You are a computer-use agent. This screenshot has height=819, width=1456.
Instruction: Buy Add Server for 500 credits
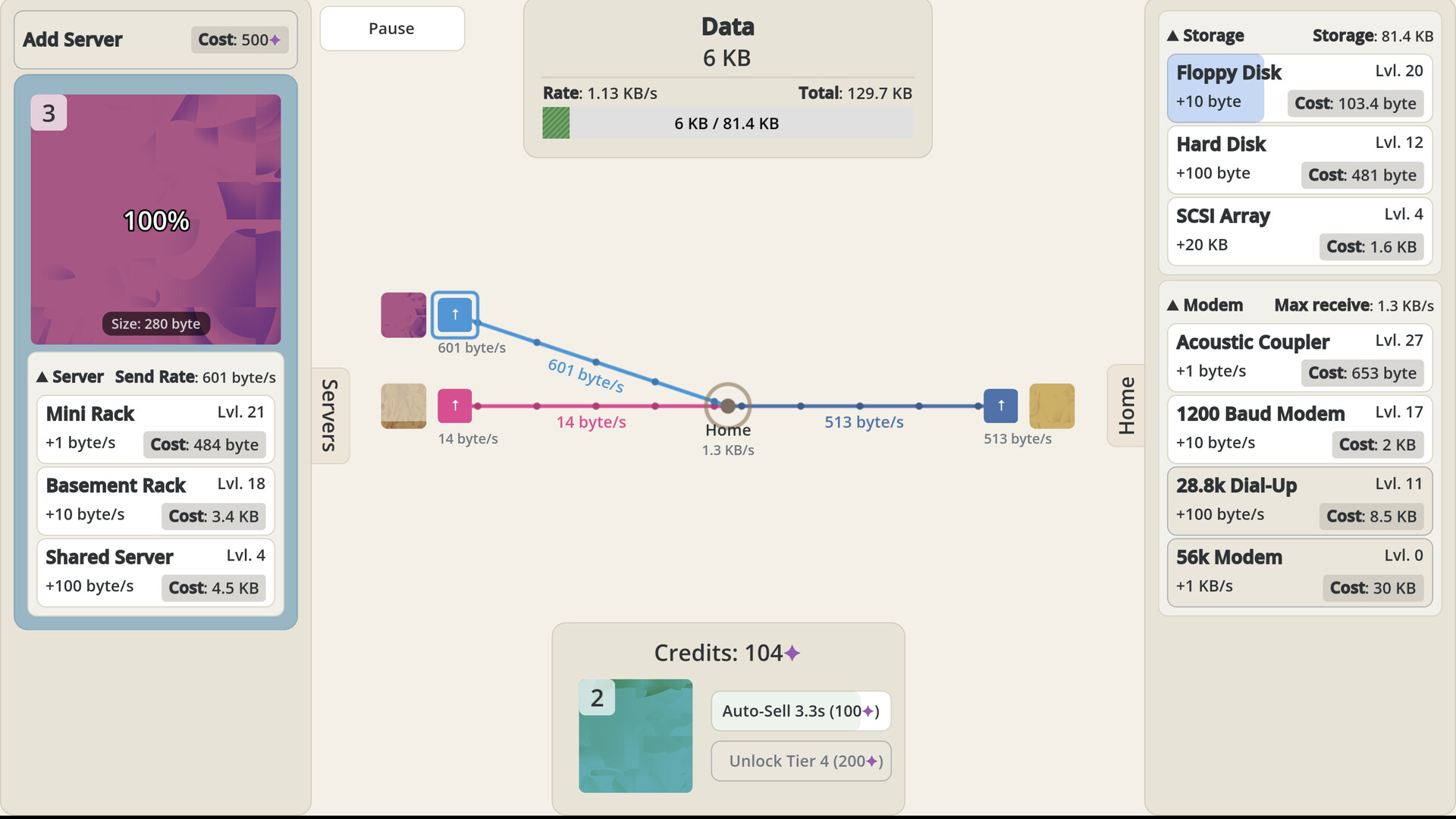pos(155,39)
